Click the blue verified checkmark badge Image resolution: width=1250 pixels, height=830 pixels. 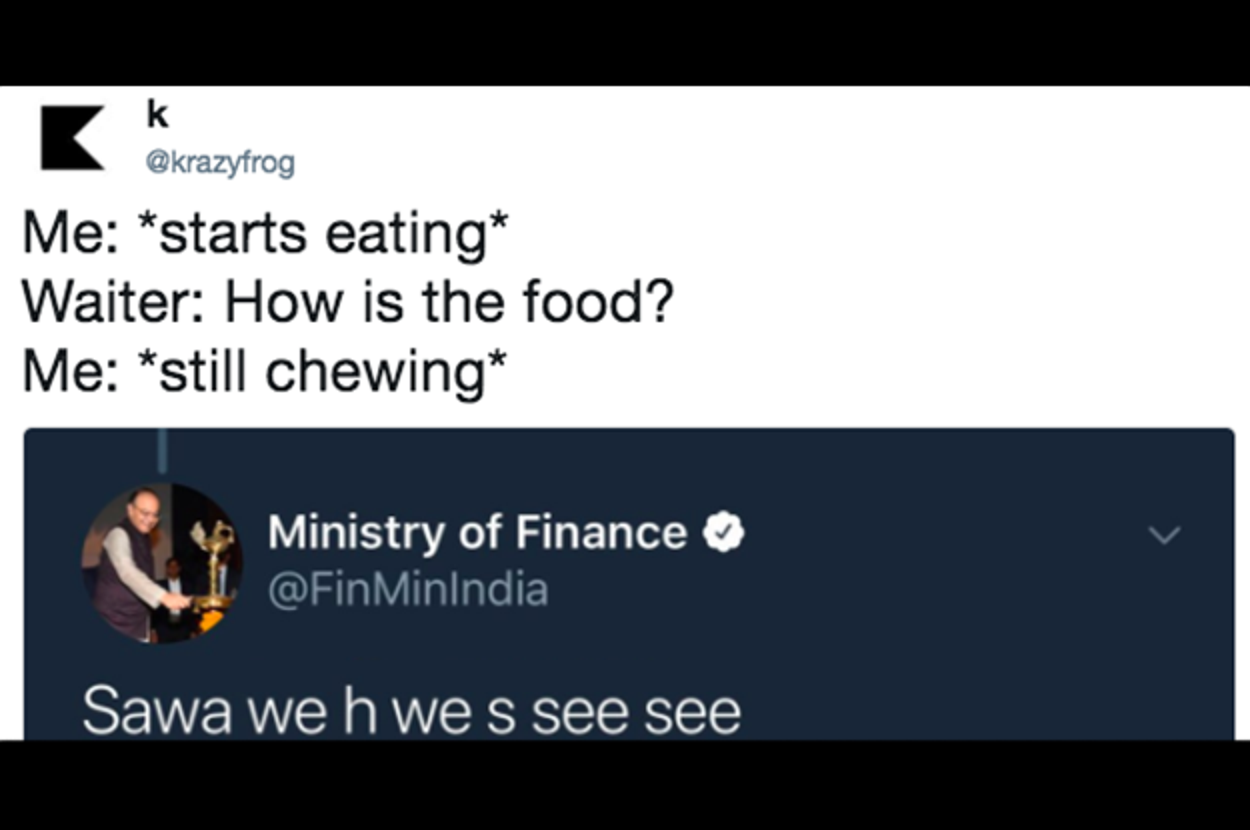pyautogui.click(x=725, y=533)
